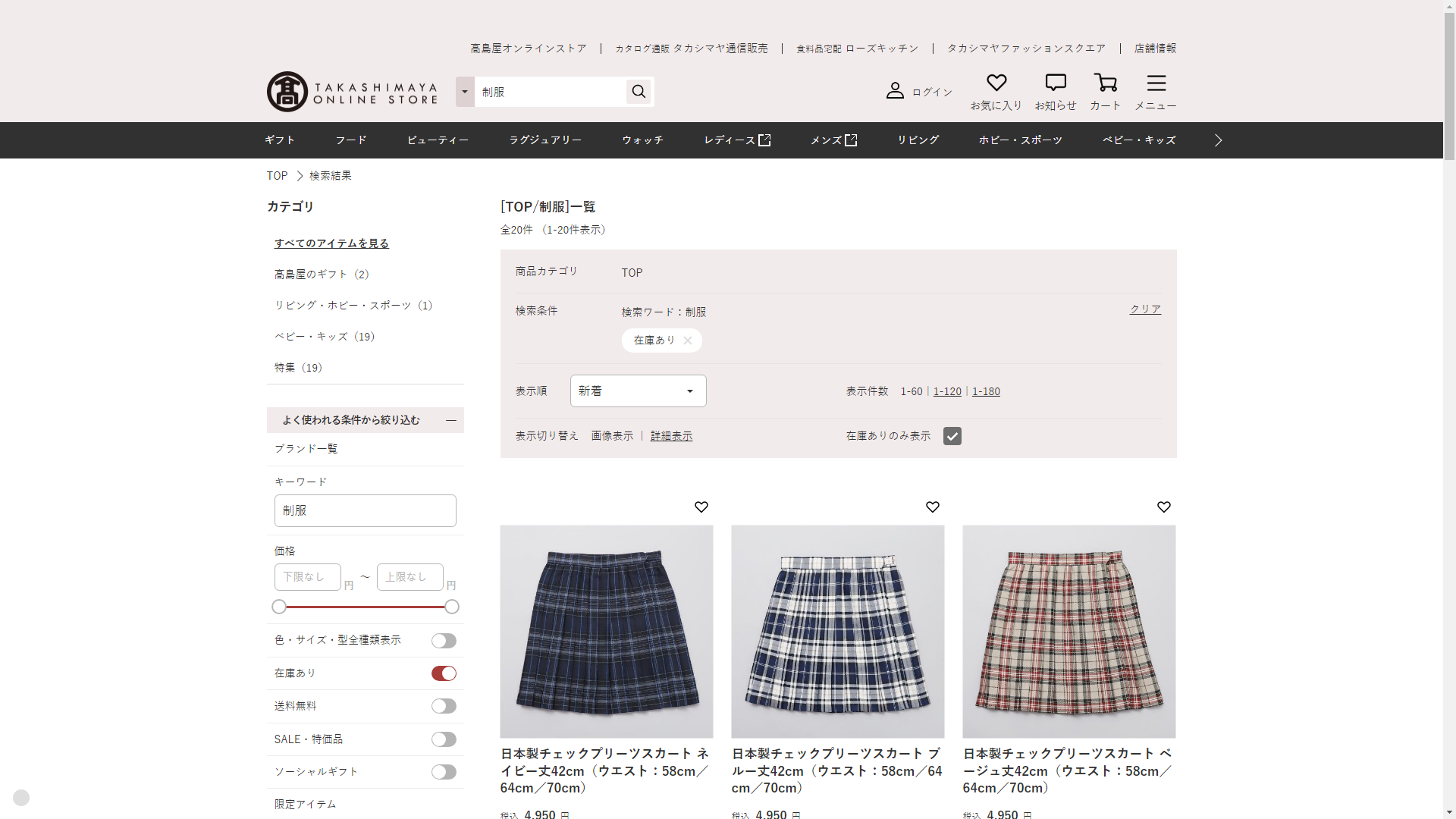The height and width of the screenshot is (819, 1456).
Task: Open the ビューティー menu item
Action: click(438, 140)
